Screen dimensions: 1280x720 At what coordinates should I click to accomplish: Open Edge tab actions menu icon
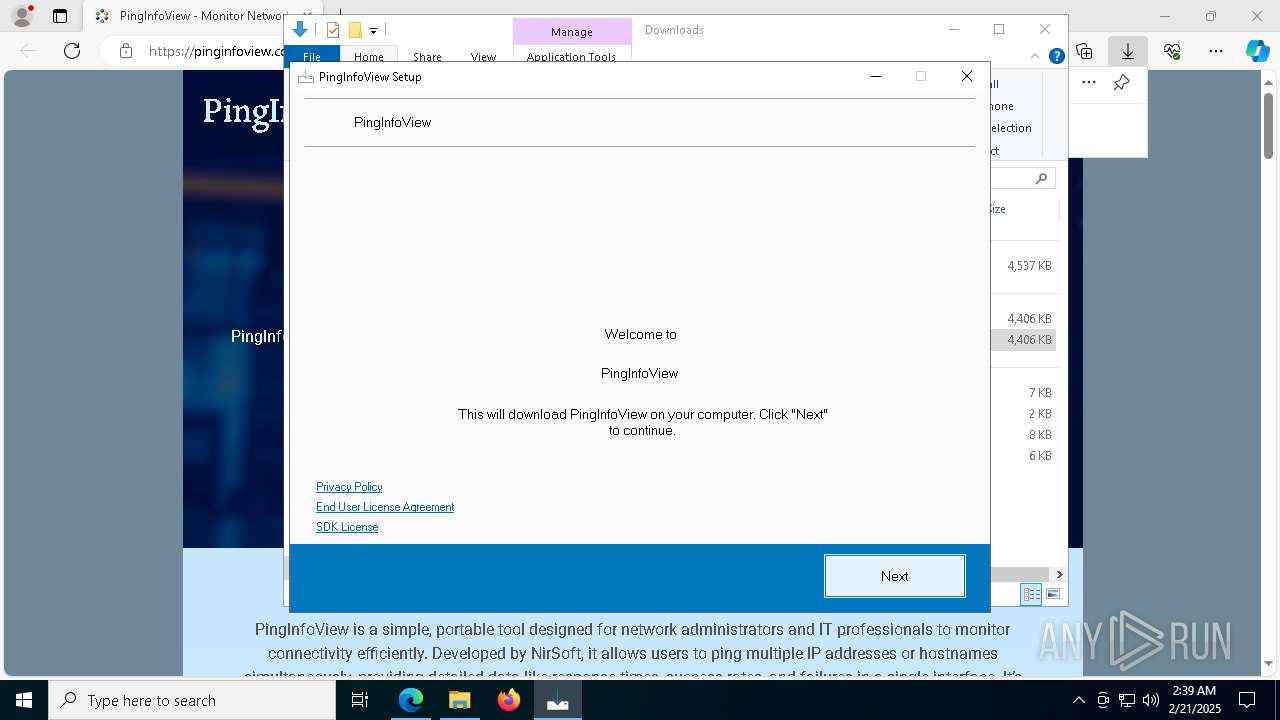(60, 16)
